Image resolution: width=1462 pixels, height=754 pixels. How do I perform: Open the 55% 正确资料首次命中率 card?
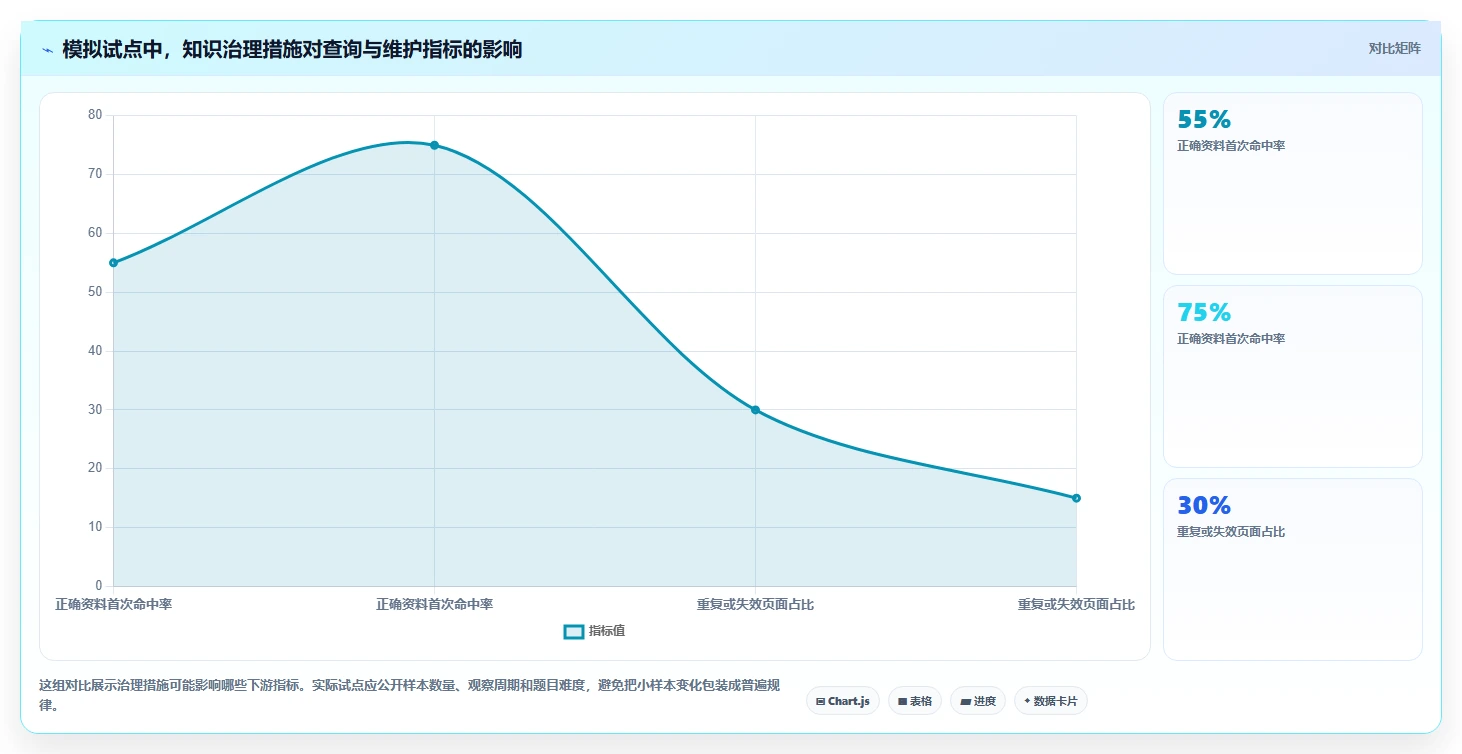click(x=1292, y=183)
